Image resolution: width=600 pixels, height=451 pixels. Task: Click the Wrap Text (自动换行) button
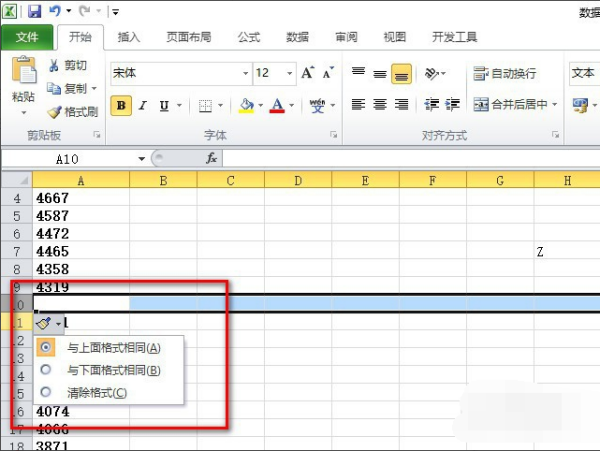point(504,73)
